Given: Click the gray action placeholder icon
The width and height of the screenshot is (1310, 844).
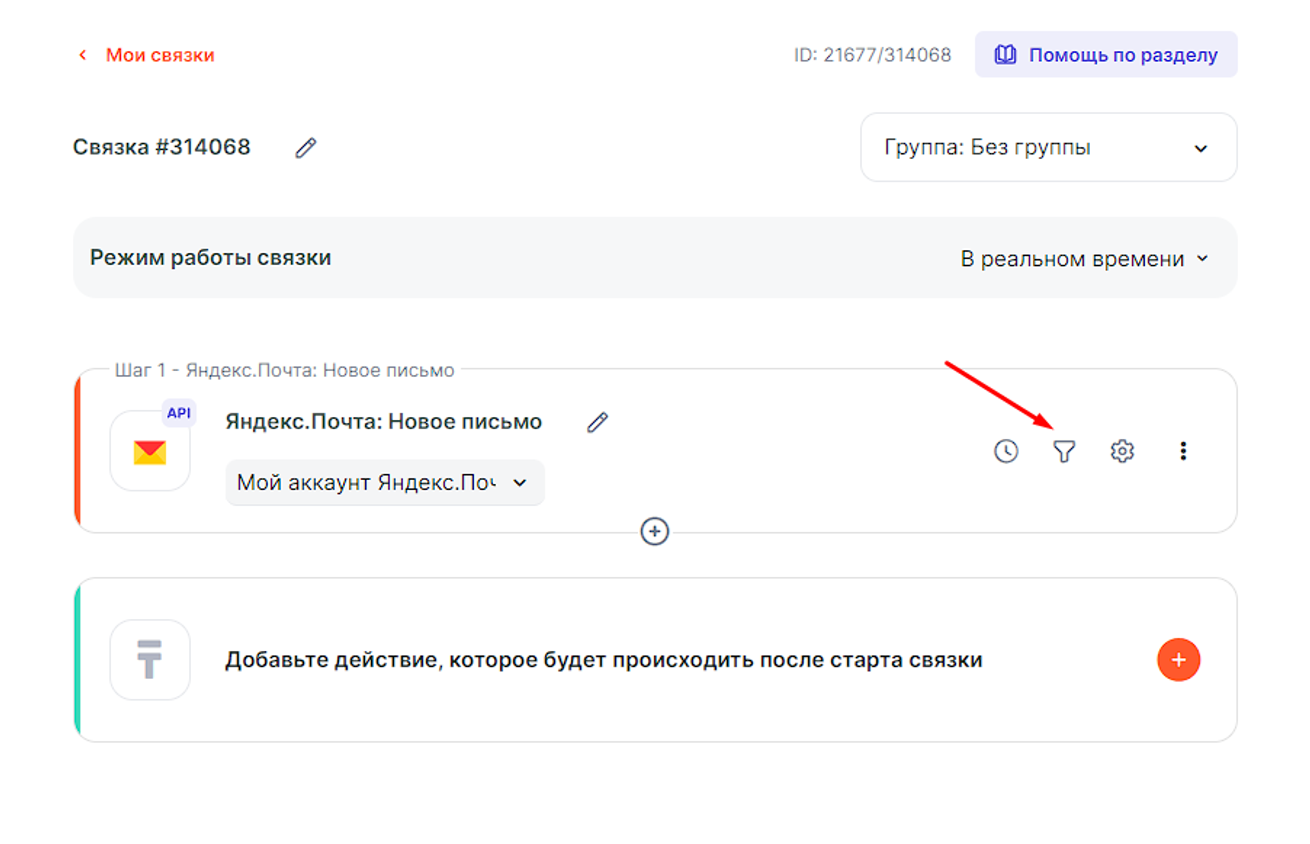Looking at the screenshot, I should point(150,660).
